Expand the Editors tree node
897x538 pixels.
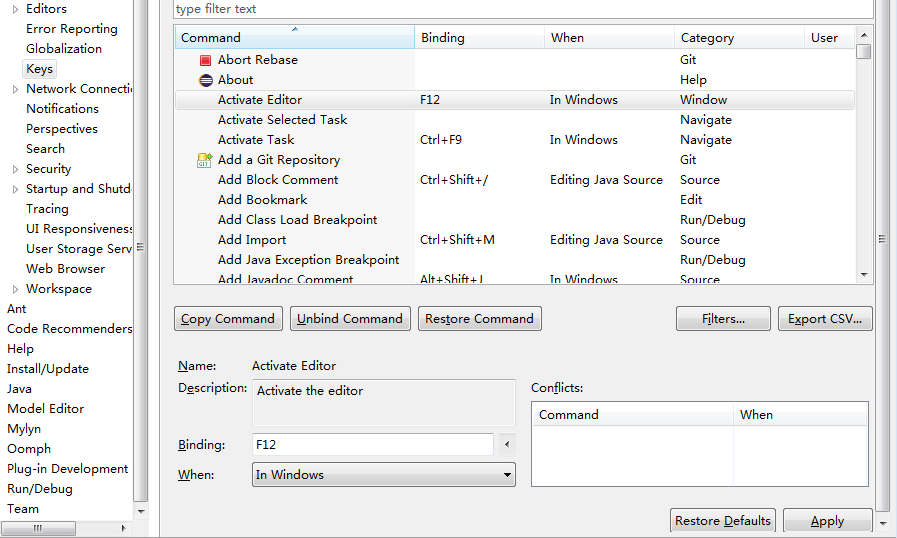coord(15,9)
